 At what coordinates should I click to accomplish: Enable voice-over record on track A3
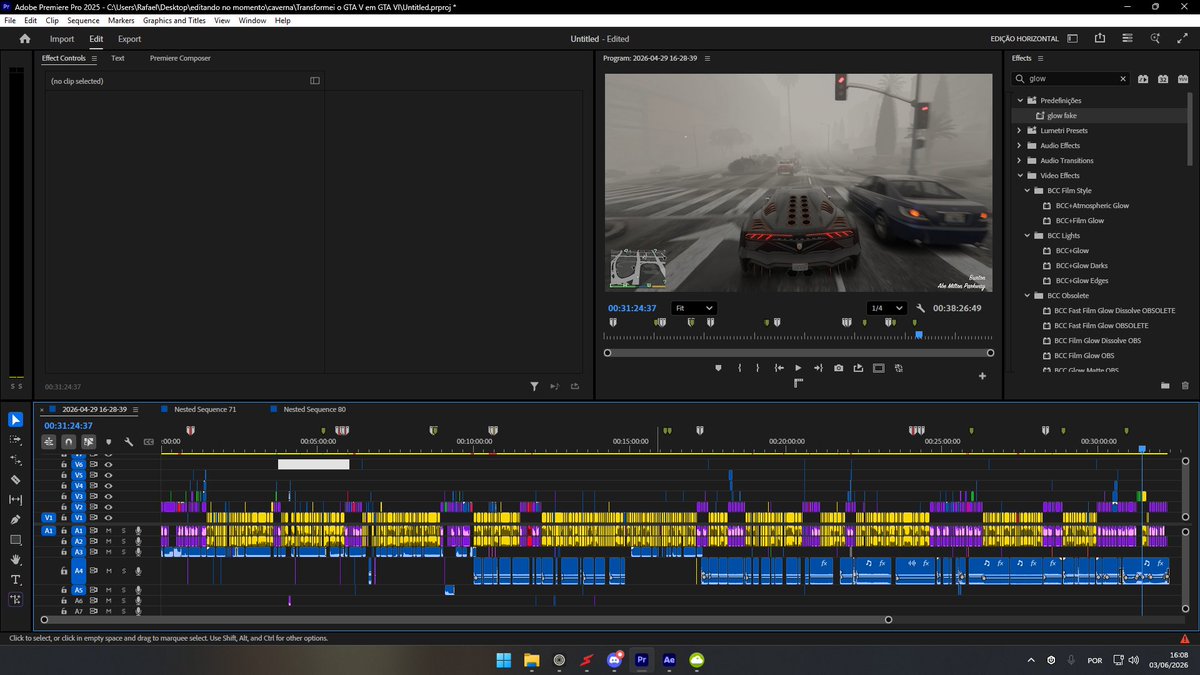point(138,552)
